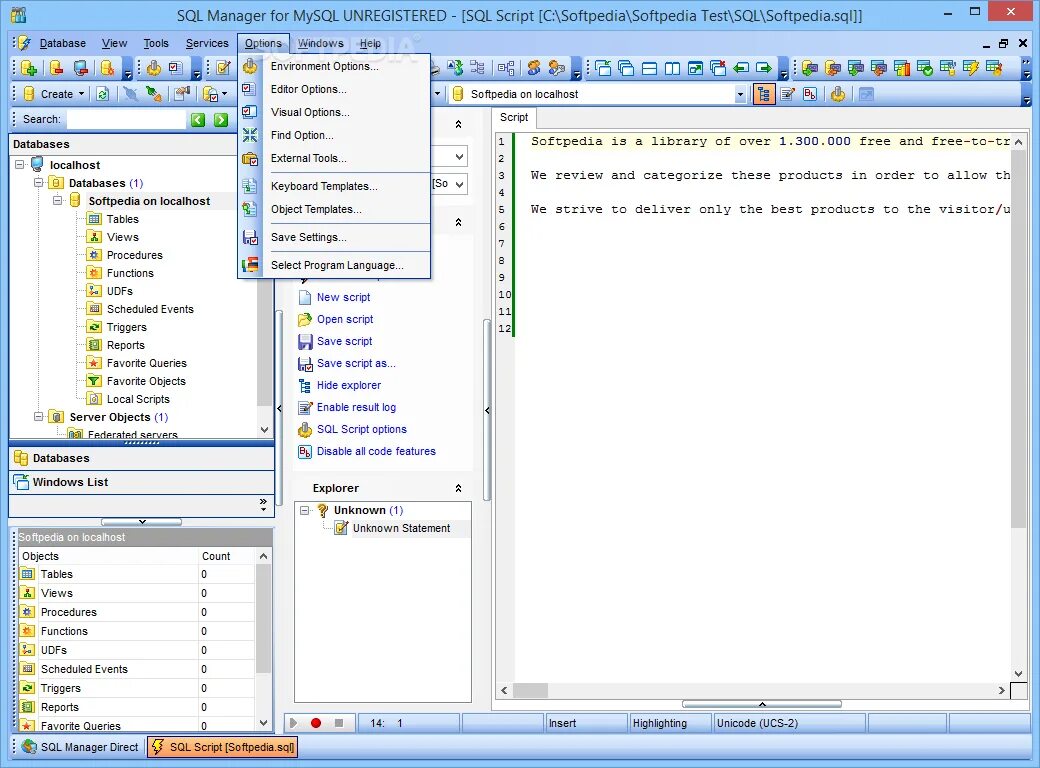Click the SQL Manager Direct taskbar button
Screen dimensions: 1040x768
pyautogui.click(x=80, y=747)
